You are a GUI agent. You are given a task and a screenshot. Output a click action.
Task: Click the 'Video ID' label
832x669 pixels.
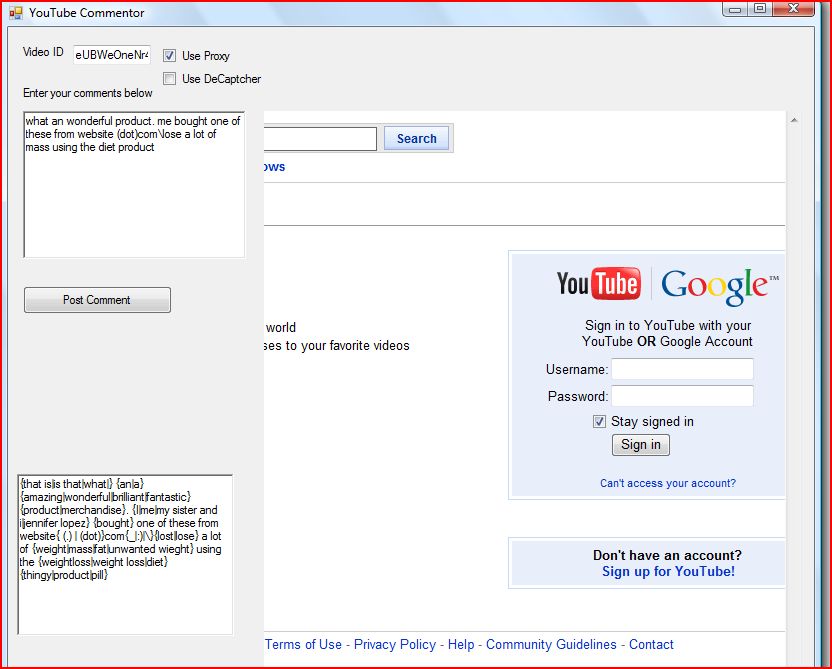coord(43,52)
